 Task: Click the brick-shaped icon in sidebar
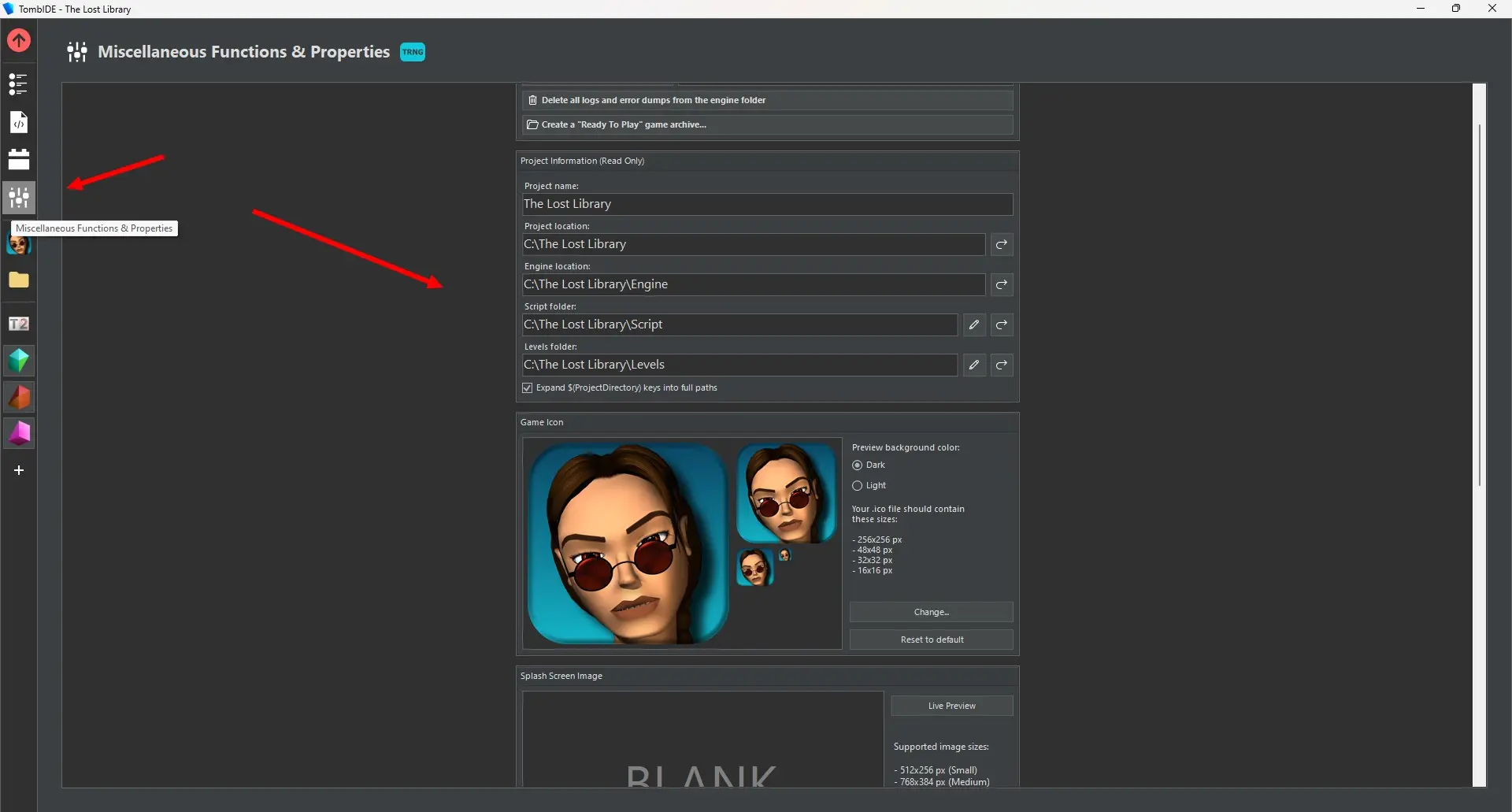(19, 159)
